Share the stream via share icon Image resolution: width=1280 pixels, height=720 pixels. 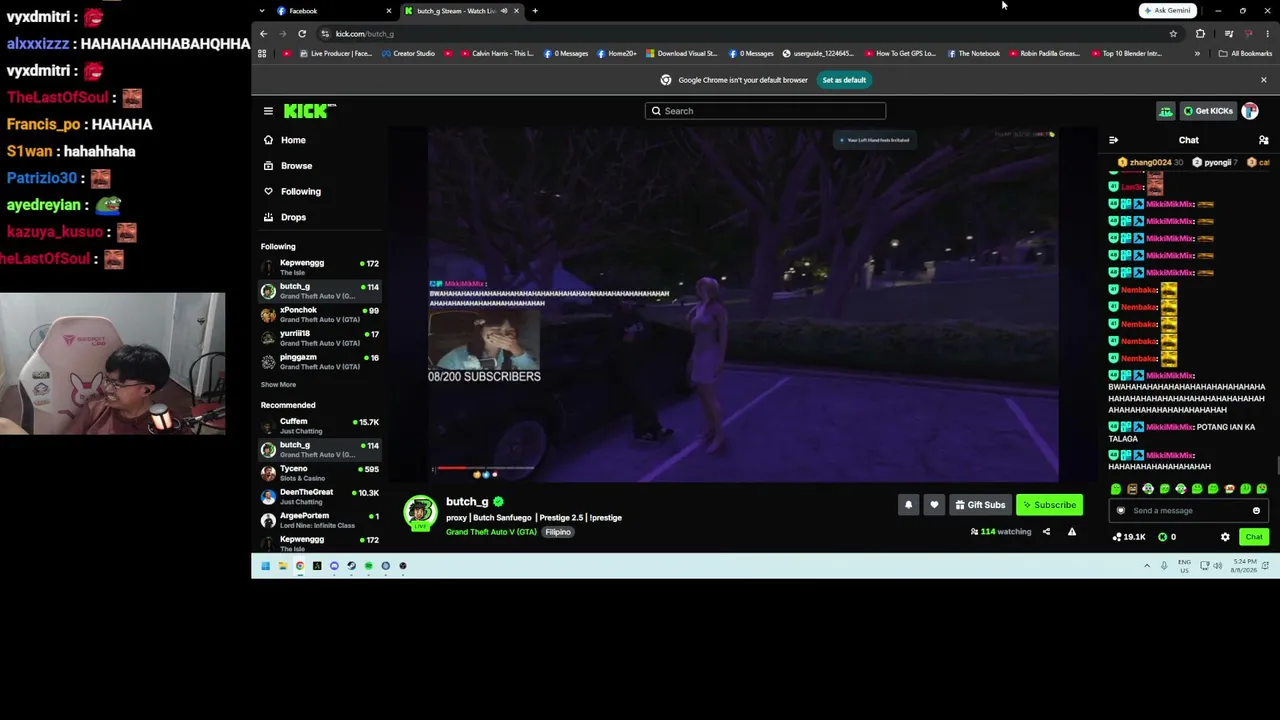[1046, 532]
